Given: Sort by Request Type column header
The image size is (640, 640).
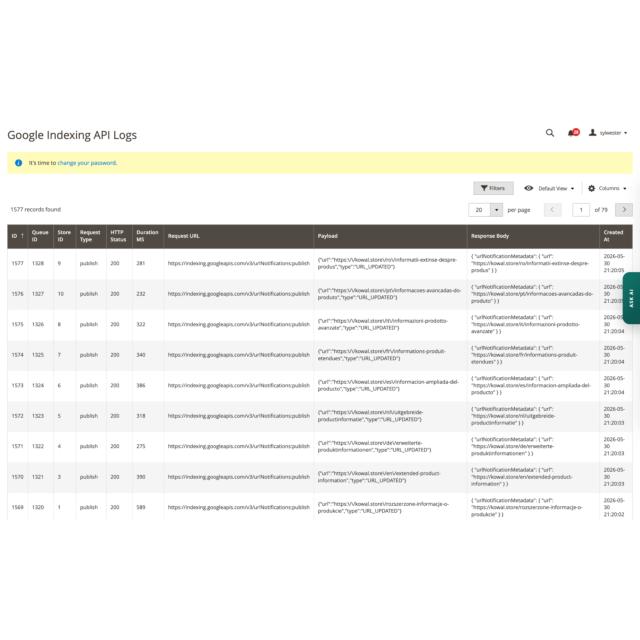Looking at the screenshot, I should pos(91,236).
